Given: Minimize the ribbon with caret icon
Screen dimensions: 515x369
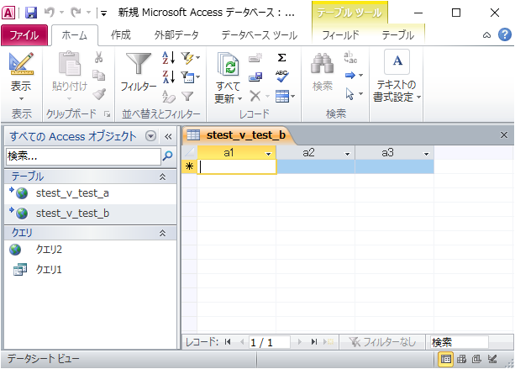Looking at the screenshot, I should tap(487, 35).
